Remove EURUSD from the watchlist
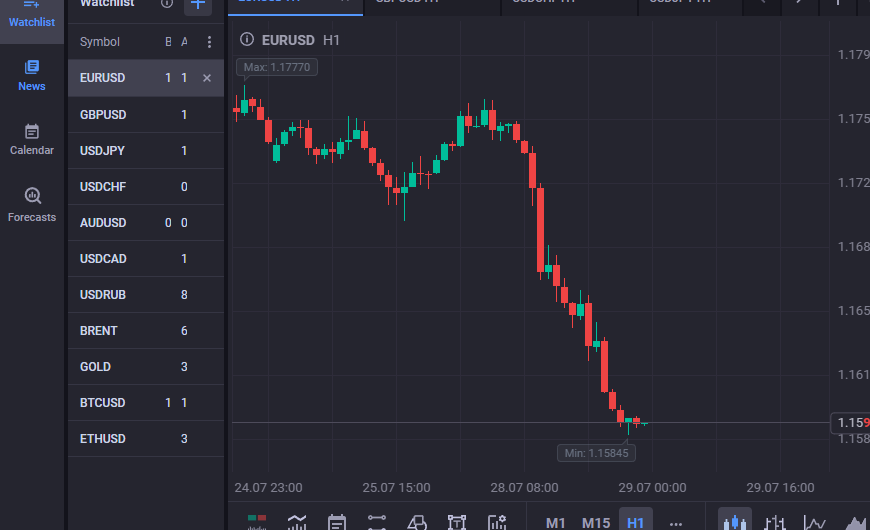 pos(207,78)
